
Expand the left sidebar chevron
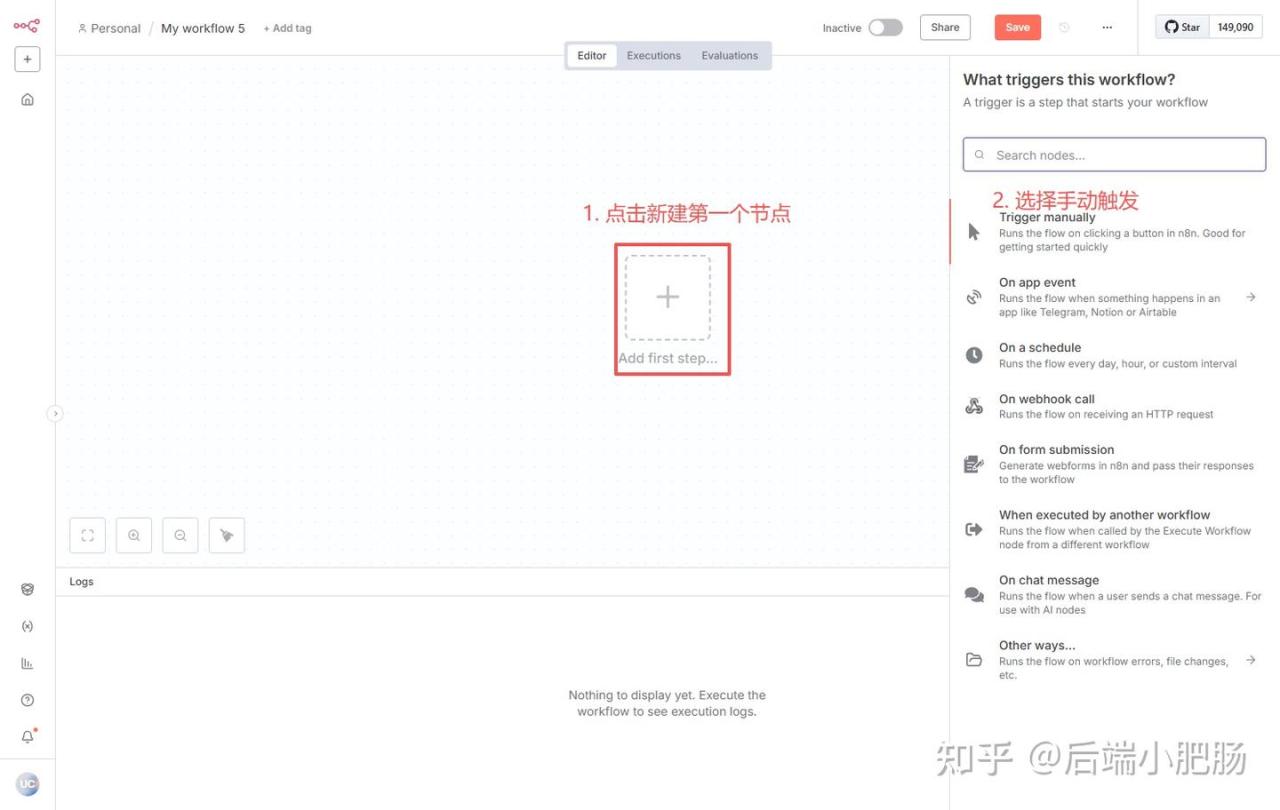(x=55, y=413)
